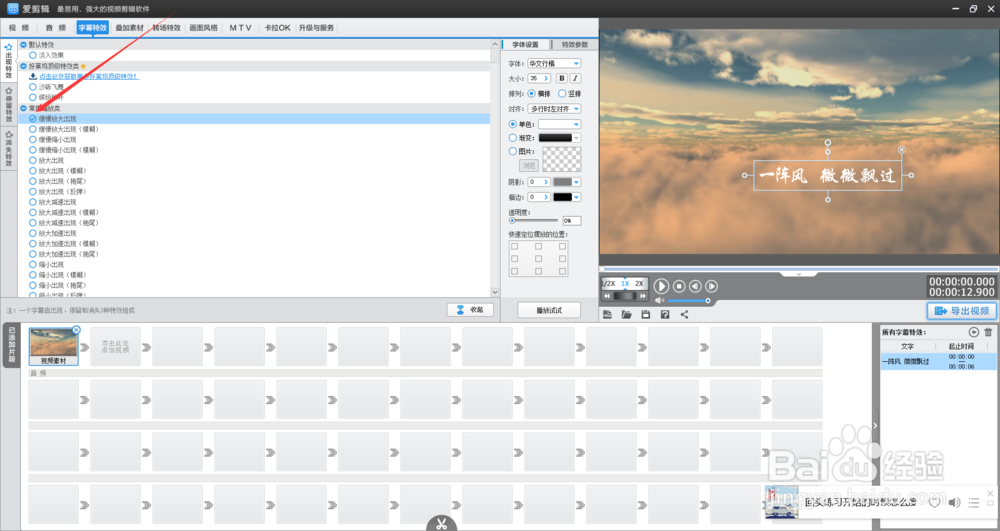This screenshot has width=1000, height=531.
Task: Select the 停留特效 side tab
Action: 9,104
